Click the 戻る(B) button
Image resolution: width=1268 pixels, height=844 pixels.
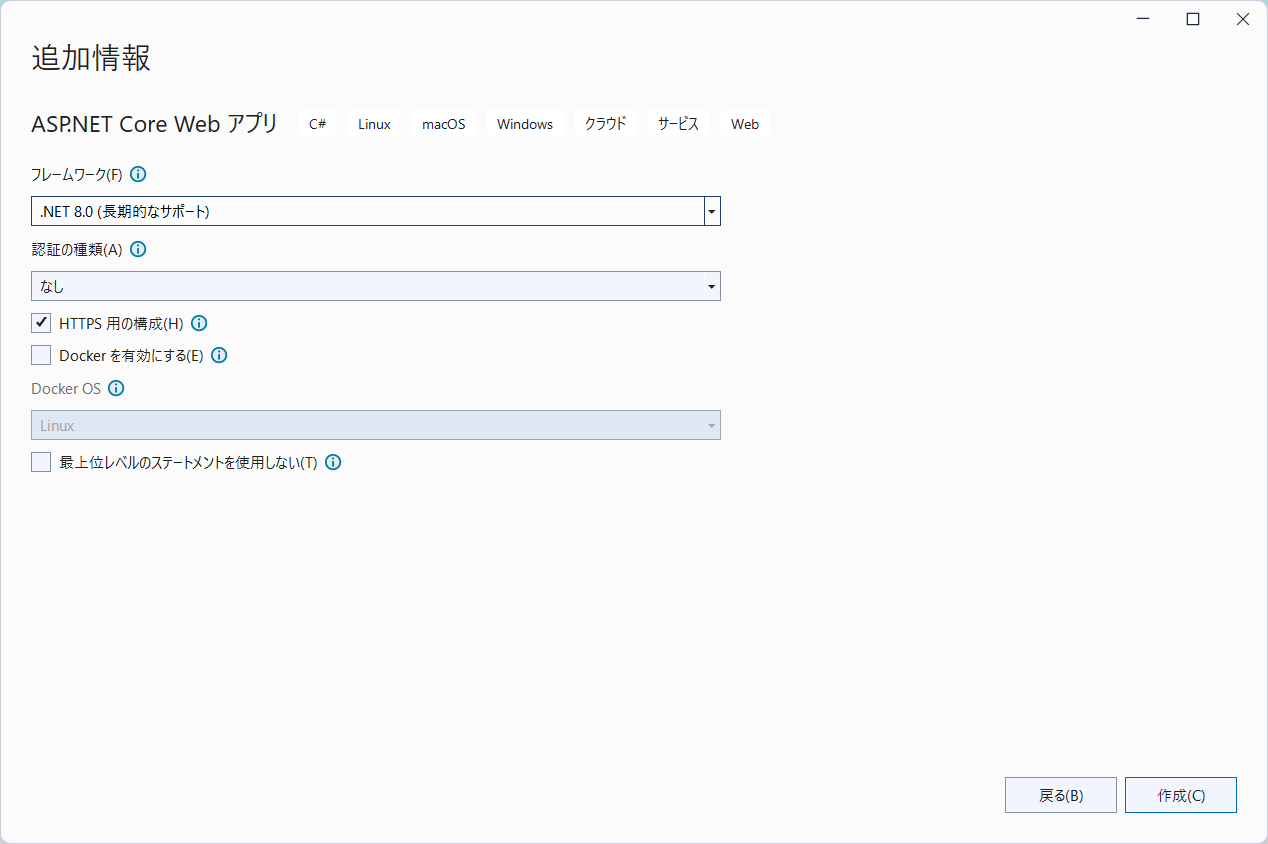[1061, 795]
